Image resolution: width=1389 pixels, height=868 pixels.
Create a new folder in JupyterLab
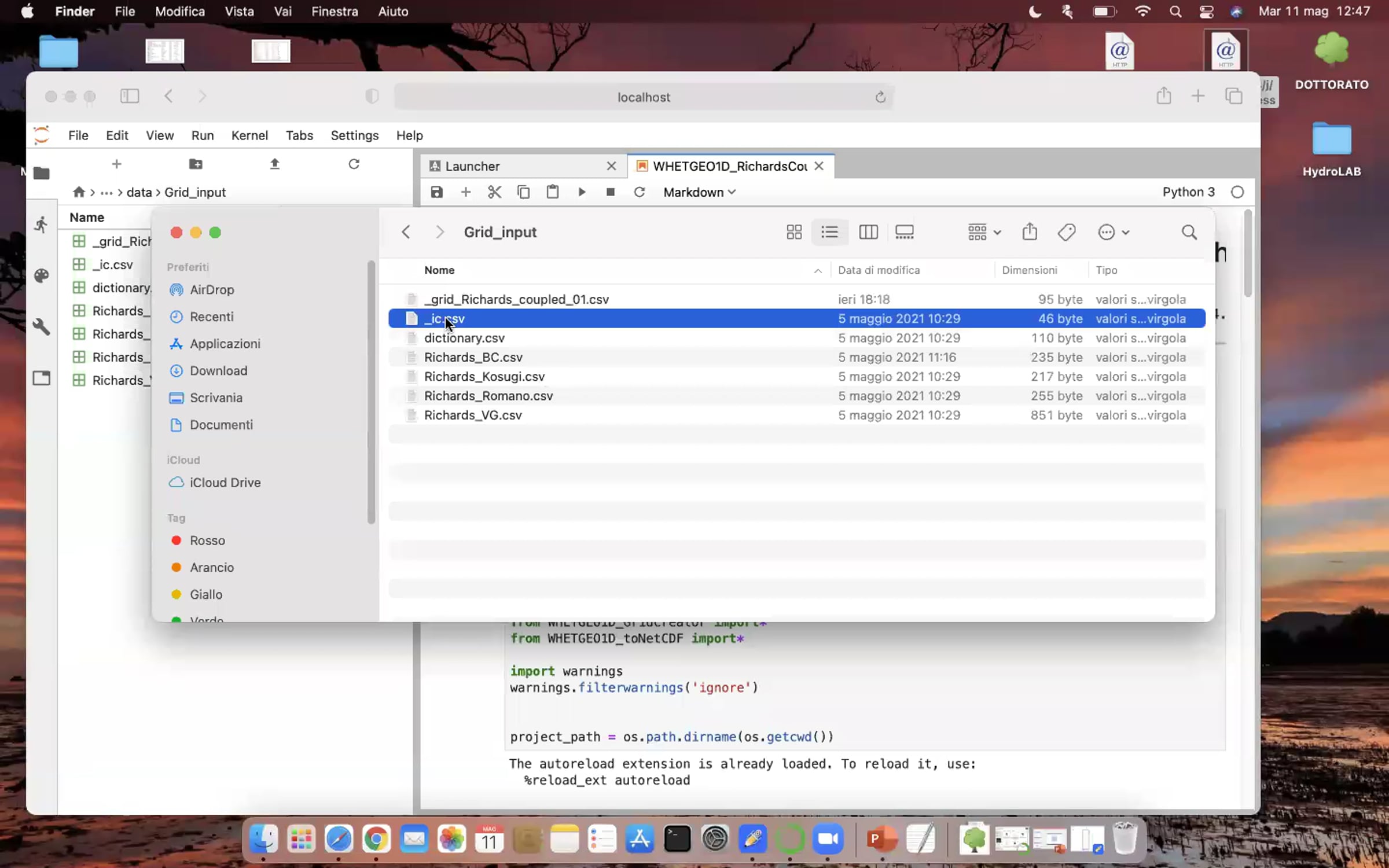click(196, 164)
